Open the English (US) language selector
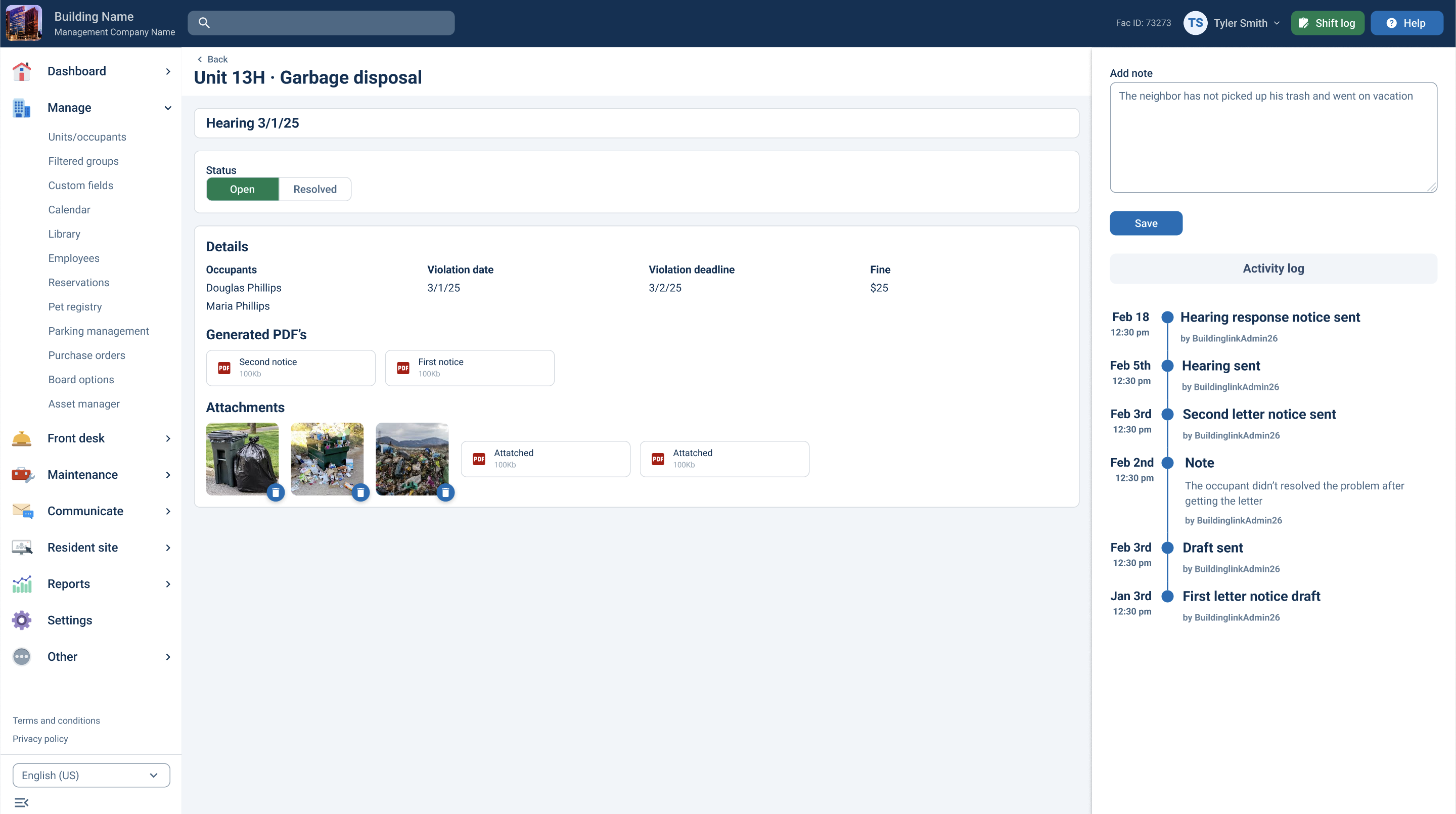Screen dimensions: 1456x814 point(90,775)
